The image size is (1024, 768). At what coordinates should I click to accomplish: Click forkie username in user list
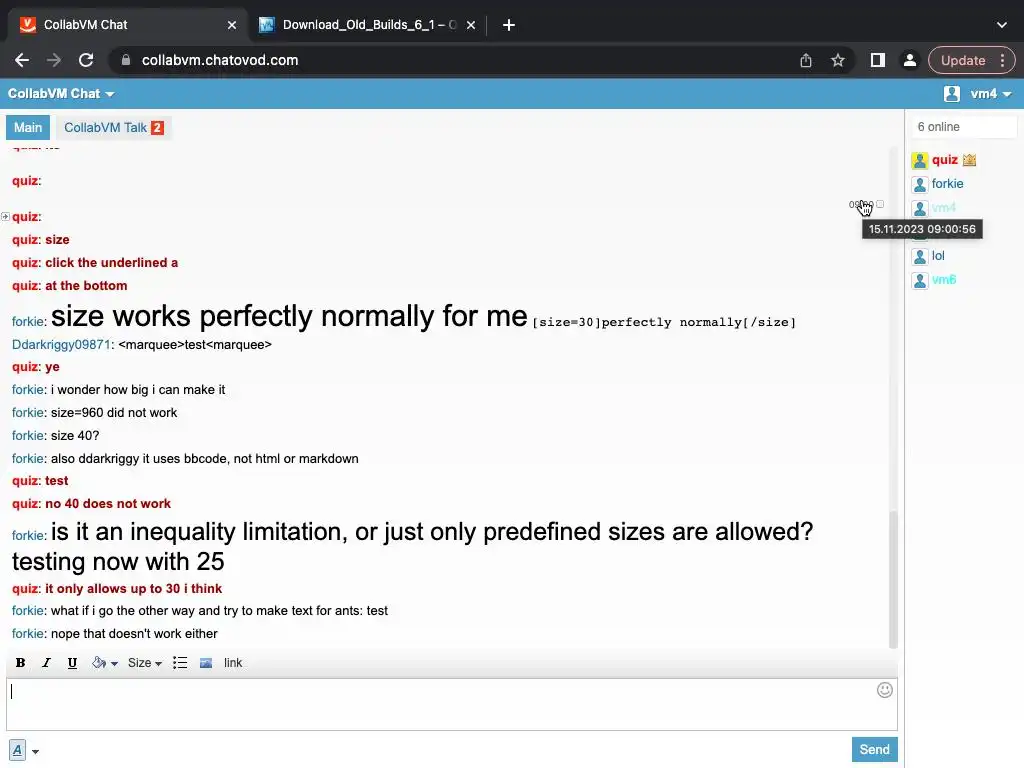947,184
